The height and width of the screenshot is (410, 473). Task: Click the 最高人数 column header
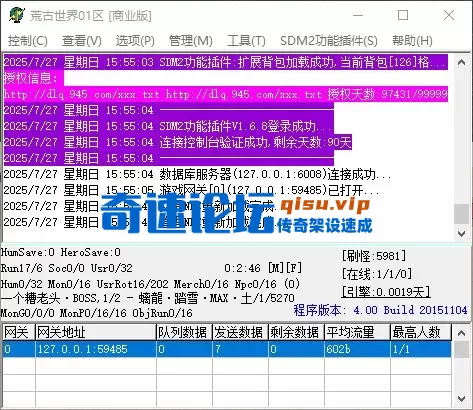coord(421,332)
